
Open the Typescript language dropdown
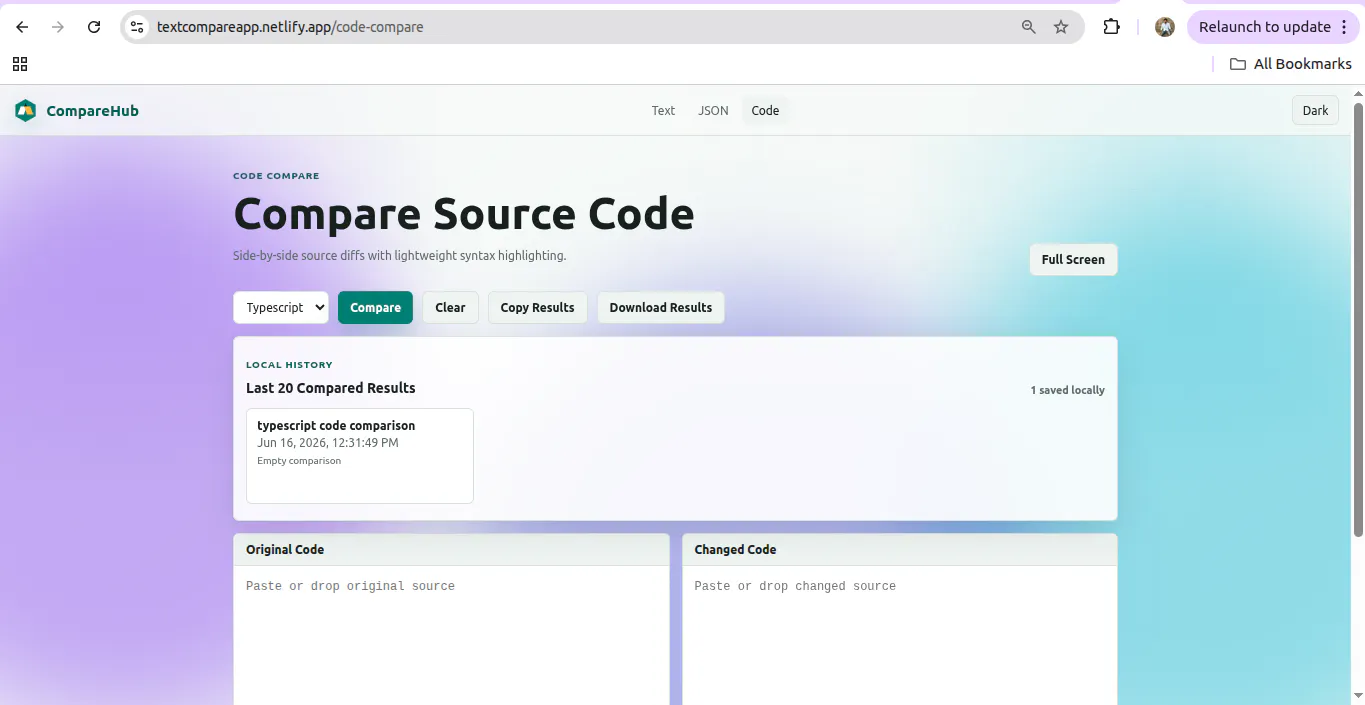(281, 308)
